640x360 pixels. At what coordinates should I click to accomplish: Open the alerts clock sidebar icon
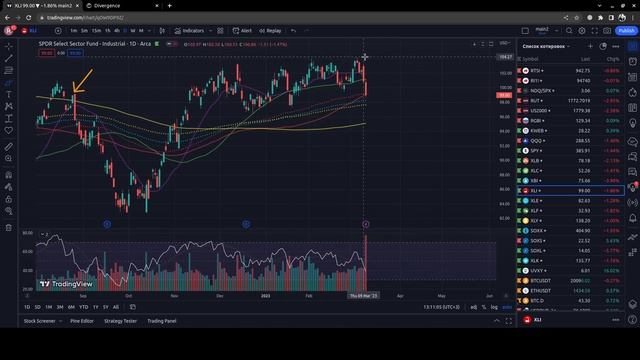click(x=633, y=62)
